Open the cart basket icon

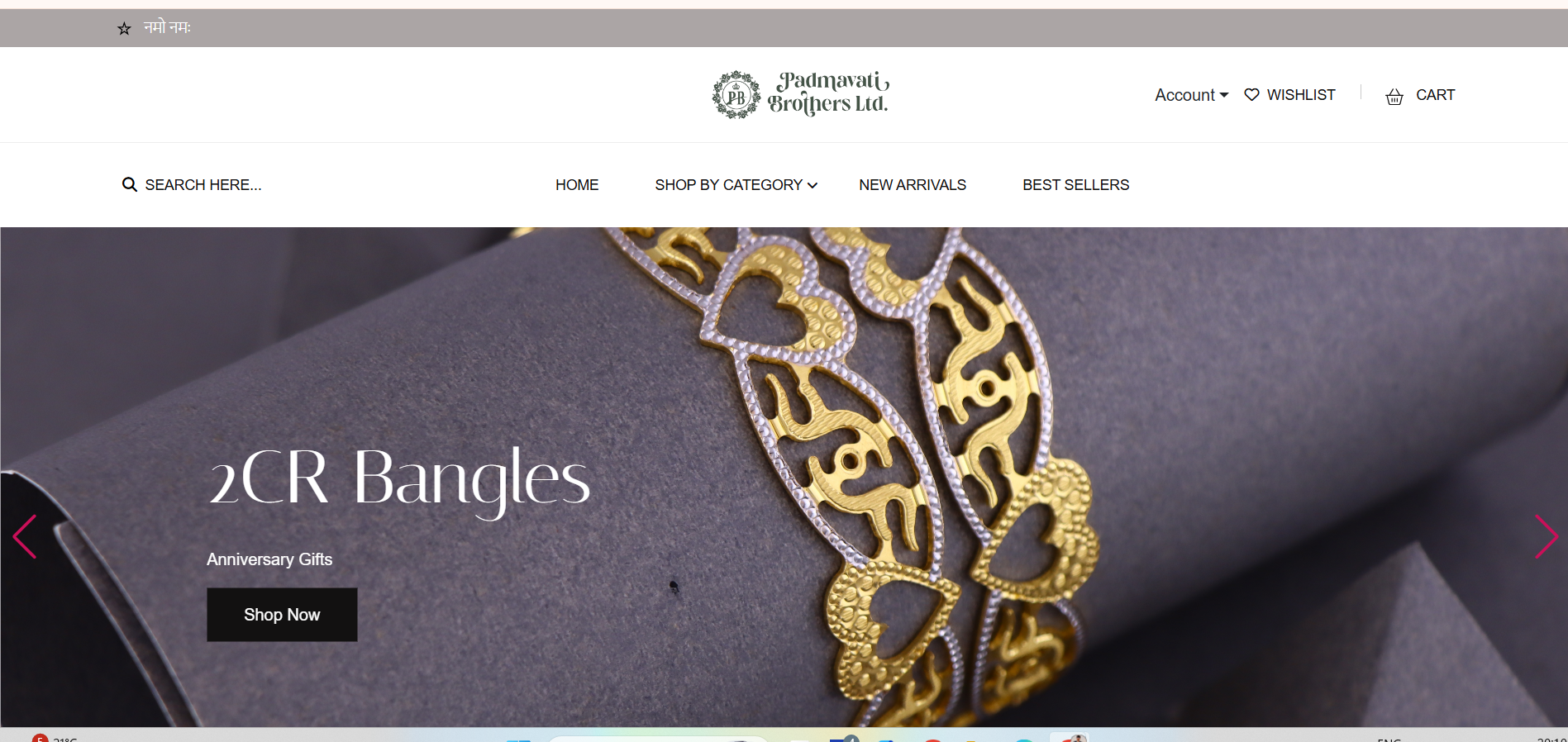tap(1394, 96)
